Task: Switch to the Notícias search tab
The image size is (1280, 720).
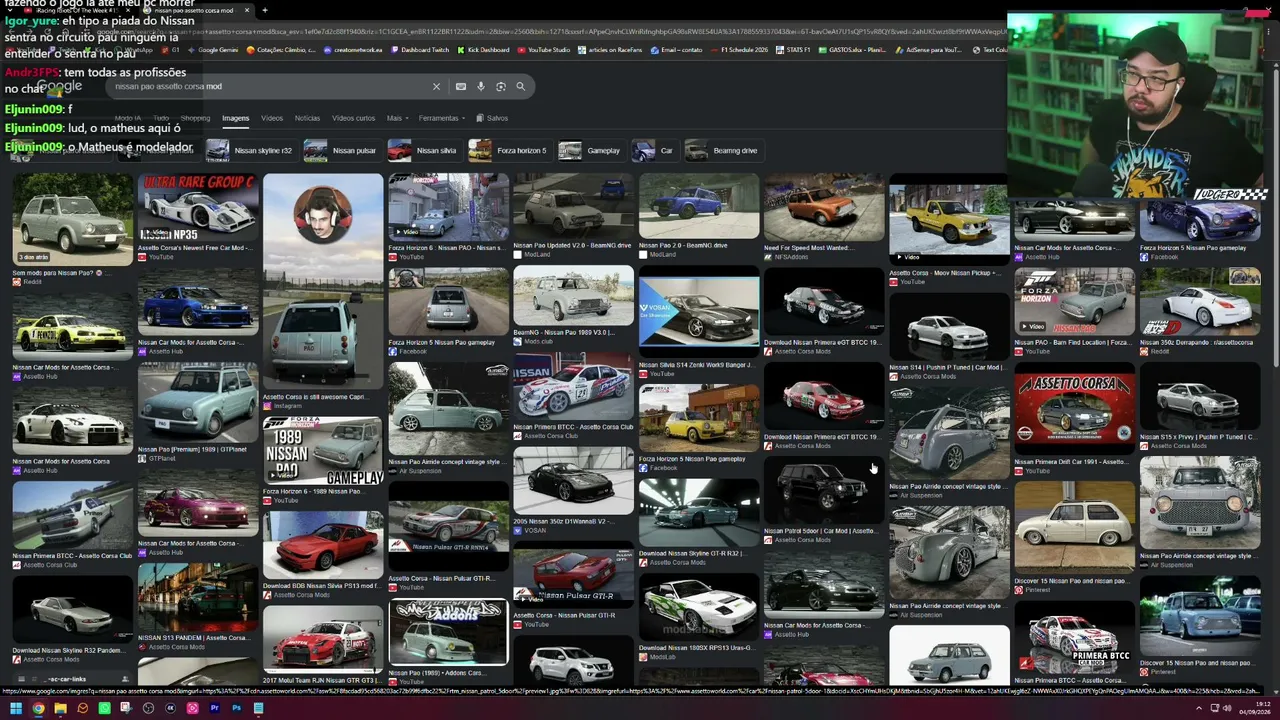Action: pyautogui.click(x=307, y=118)
